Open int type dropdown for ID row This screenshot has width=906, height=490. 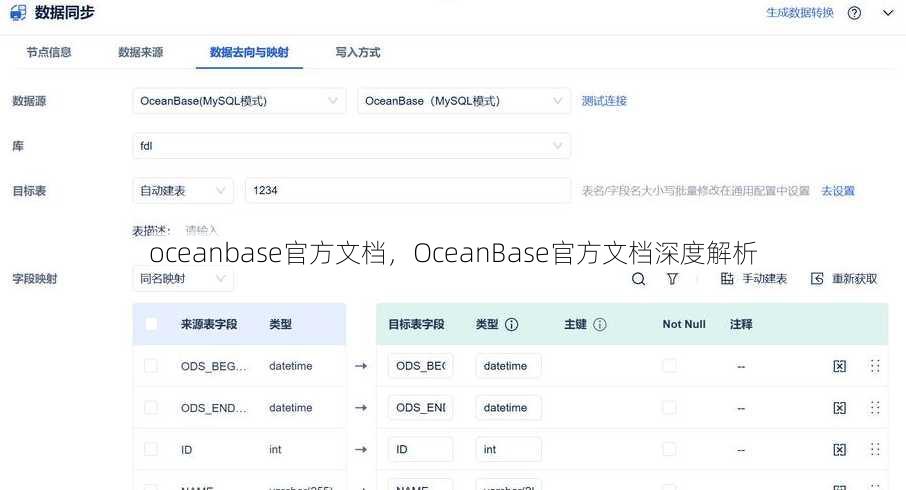[x=508, y=449]
